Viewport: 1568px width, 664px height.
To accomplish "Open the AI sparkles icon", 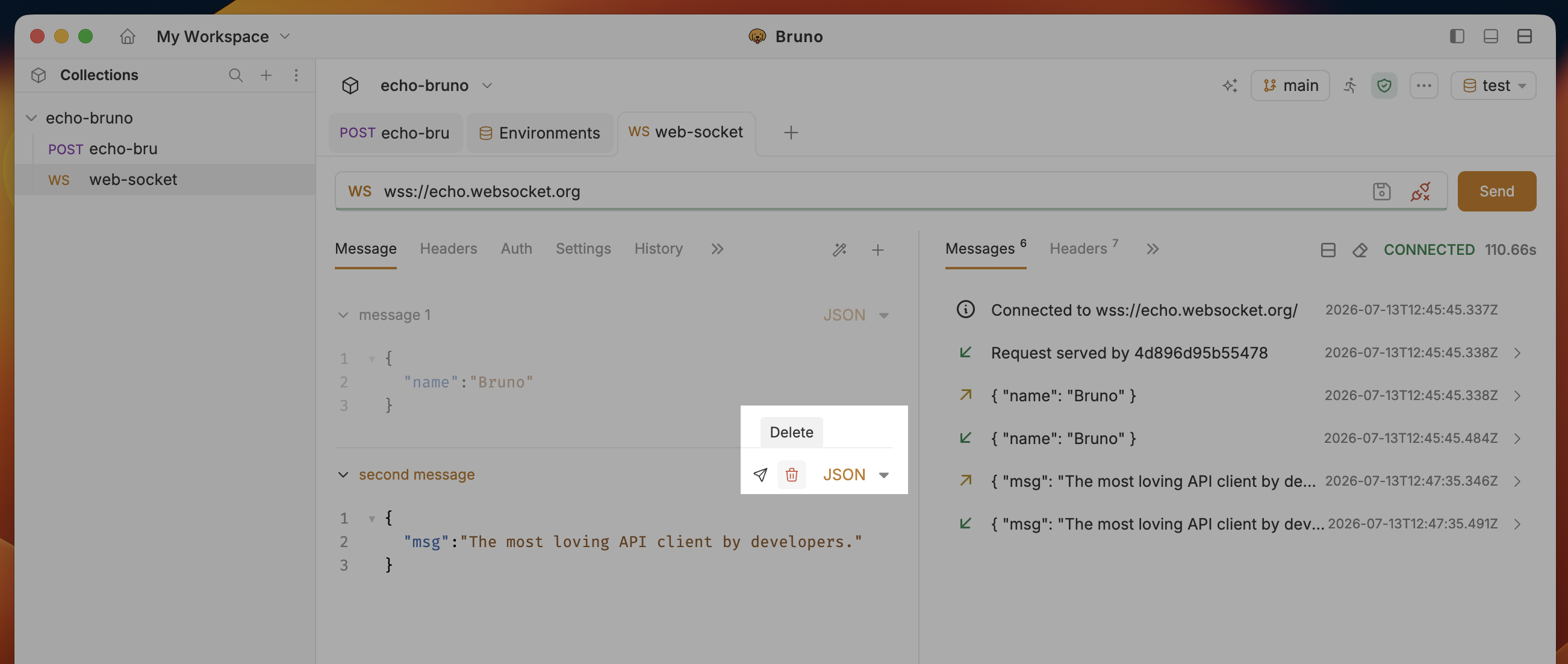I will click(1230, 86).
